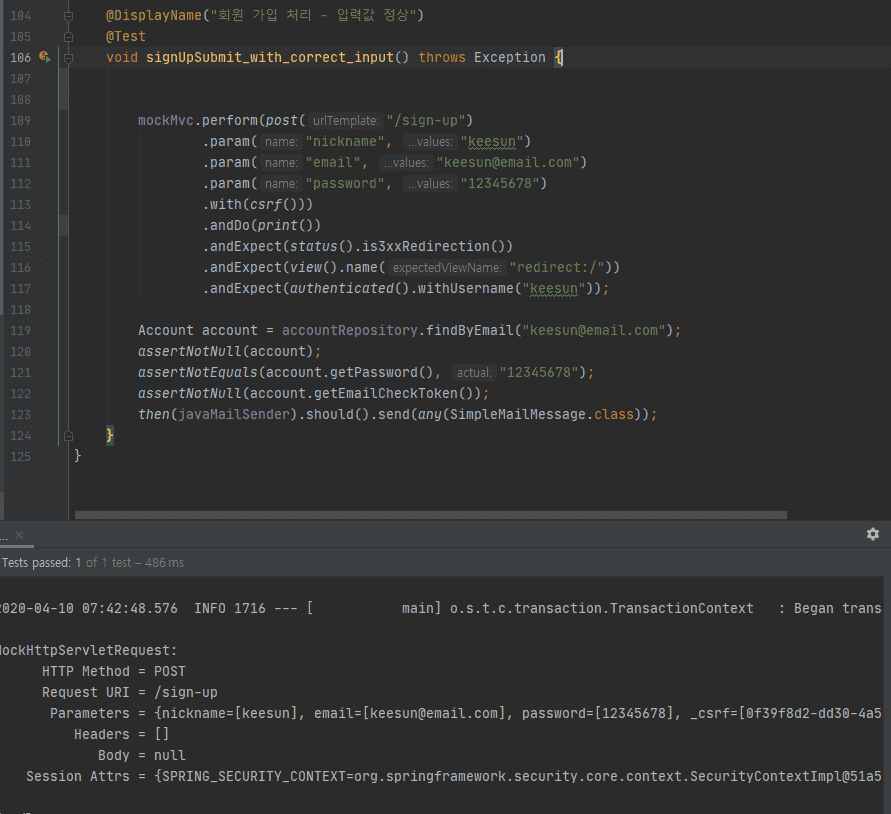
Task: Click the fold end marker at line 124
Action: click(68, 436)
